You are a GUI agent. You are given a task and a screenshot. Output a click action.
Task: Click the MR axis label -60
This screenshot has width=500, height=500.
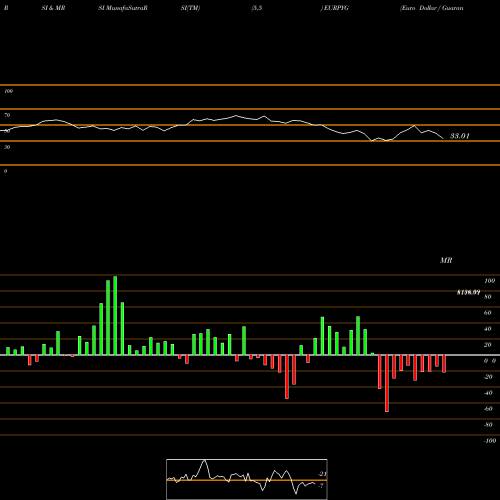488,409
